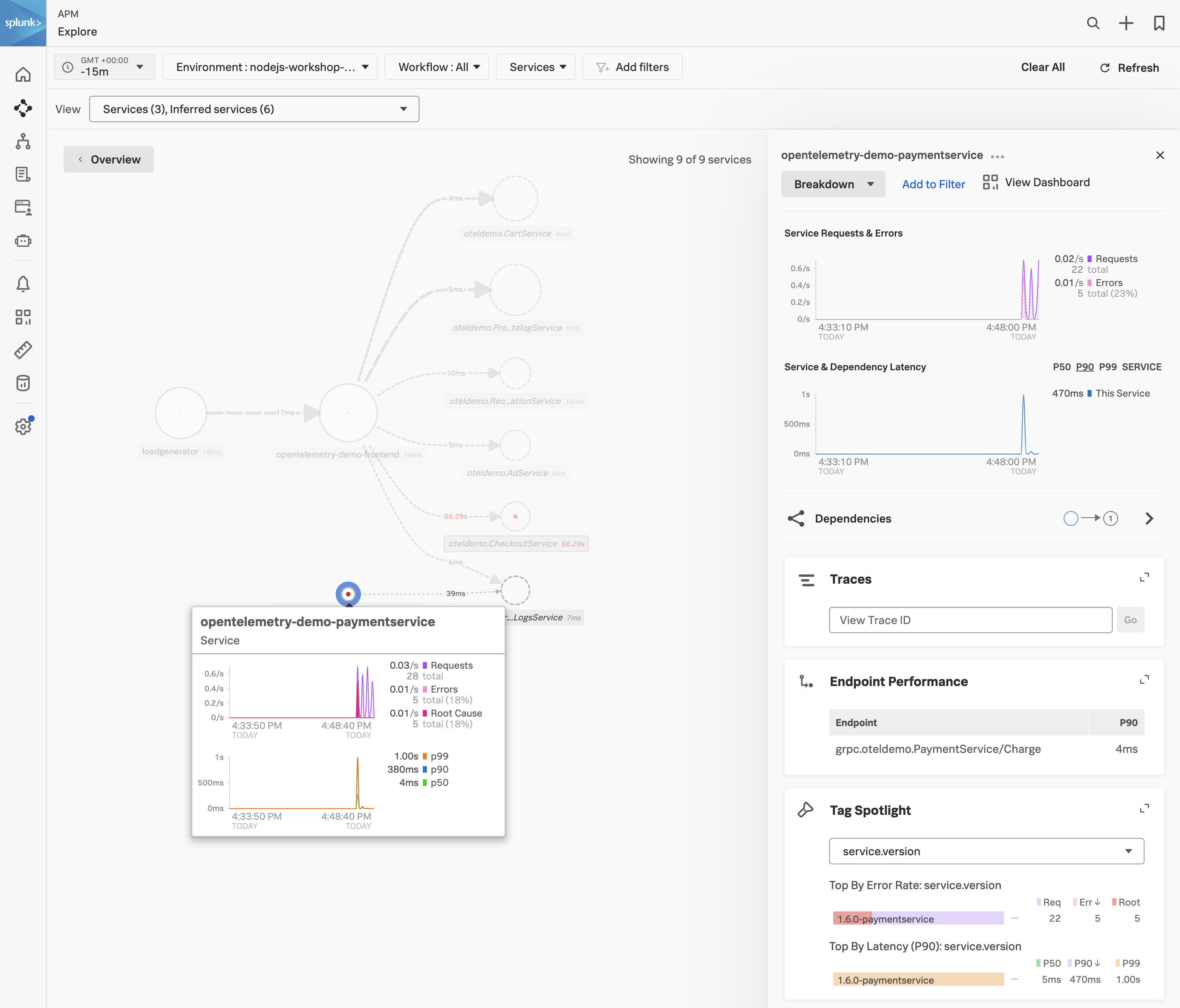This screenshot has width=1180, height=1008.
Task: Open Dashboards grid icon in sidebar
Action: [x=23, y=317]
